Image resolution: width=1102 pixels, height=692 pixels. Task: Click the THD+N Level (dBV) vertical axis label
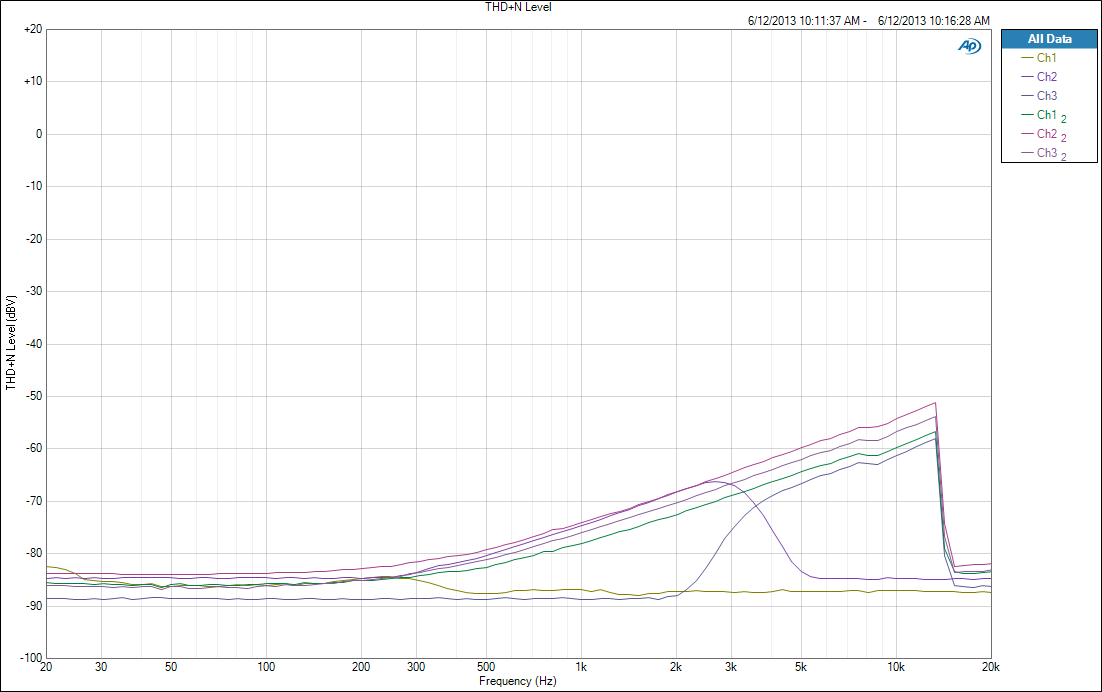11,343
